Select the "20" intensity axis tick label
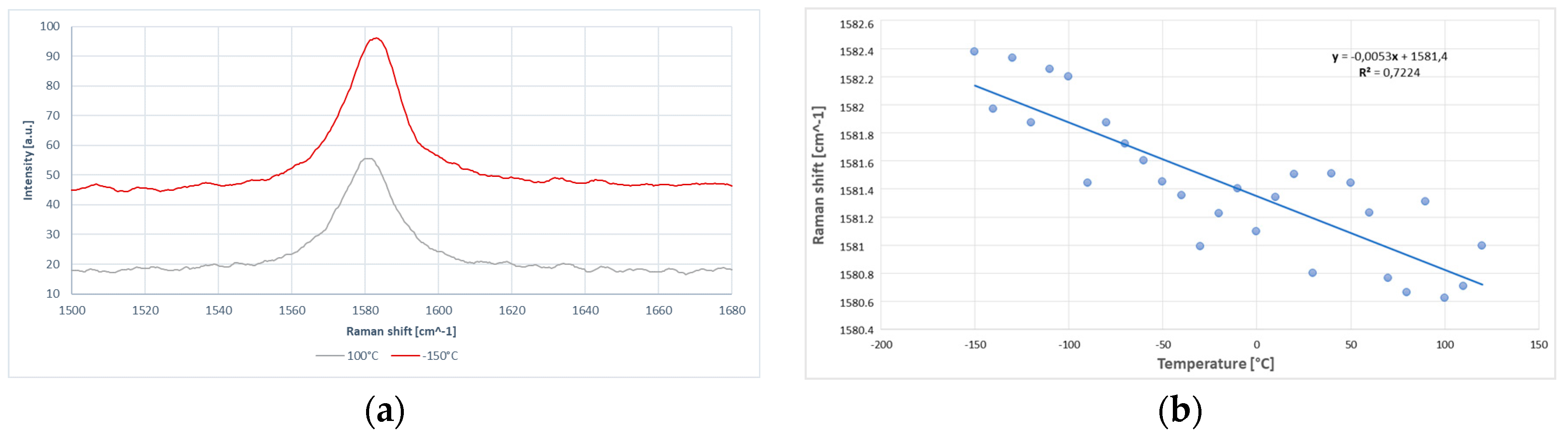 pyautogui.click(x=53, y=264)
